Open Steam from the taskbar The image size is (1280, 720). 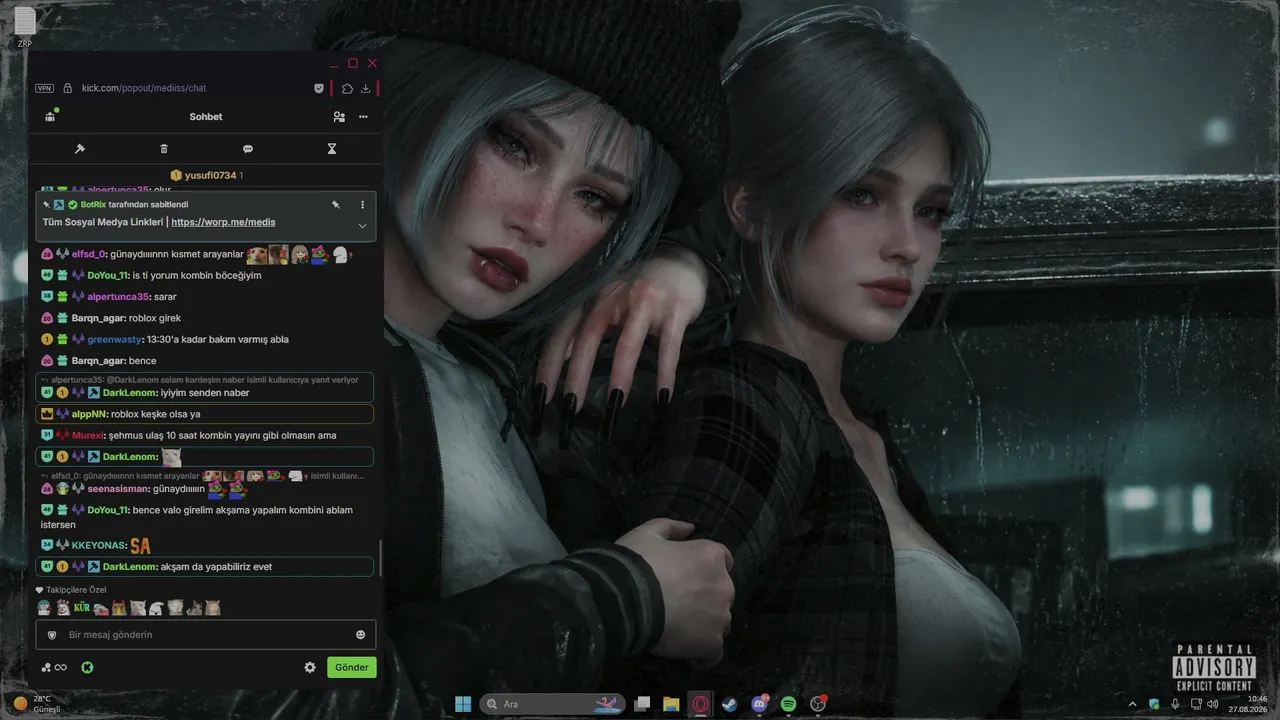coord(729,704)
